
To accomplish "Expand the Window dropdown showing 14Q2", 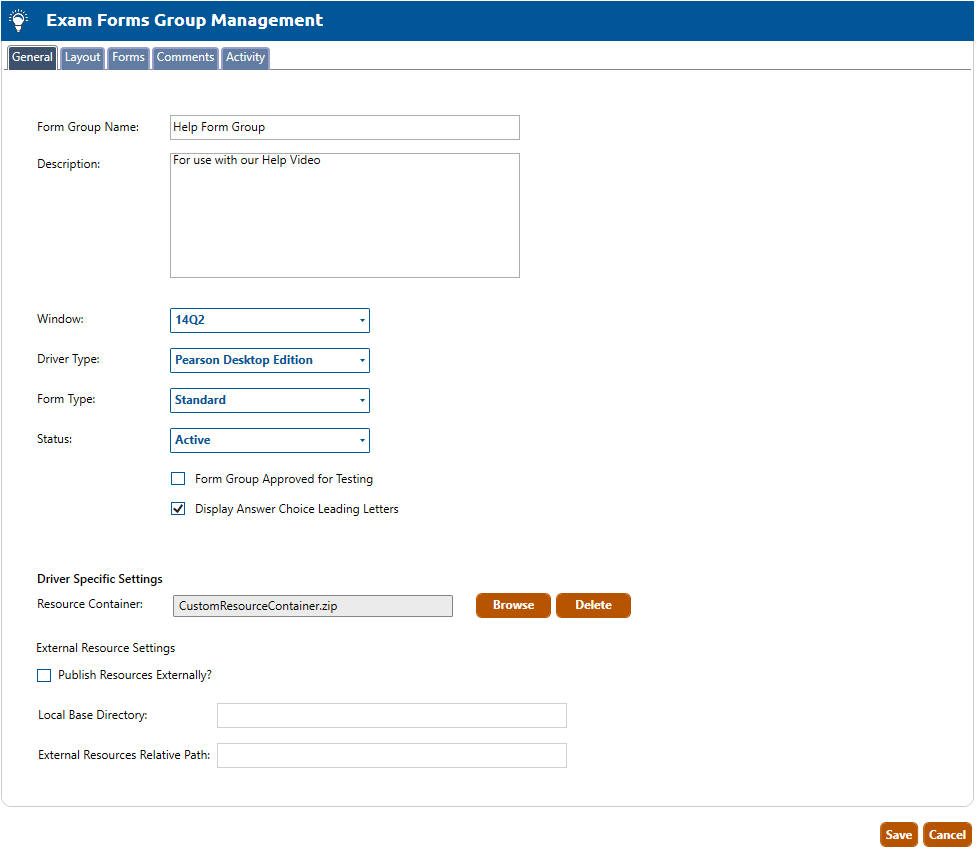I will [x=270, y=320].
